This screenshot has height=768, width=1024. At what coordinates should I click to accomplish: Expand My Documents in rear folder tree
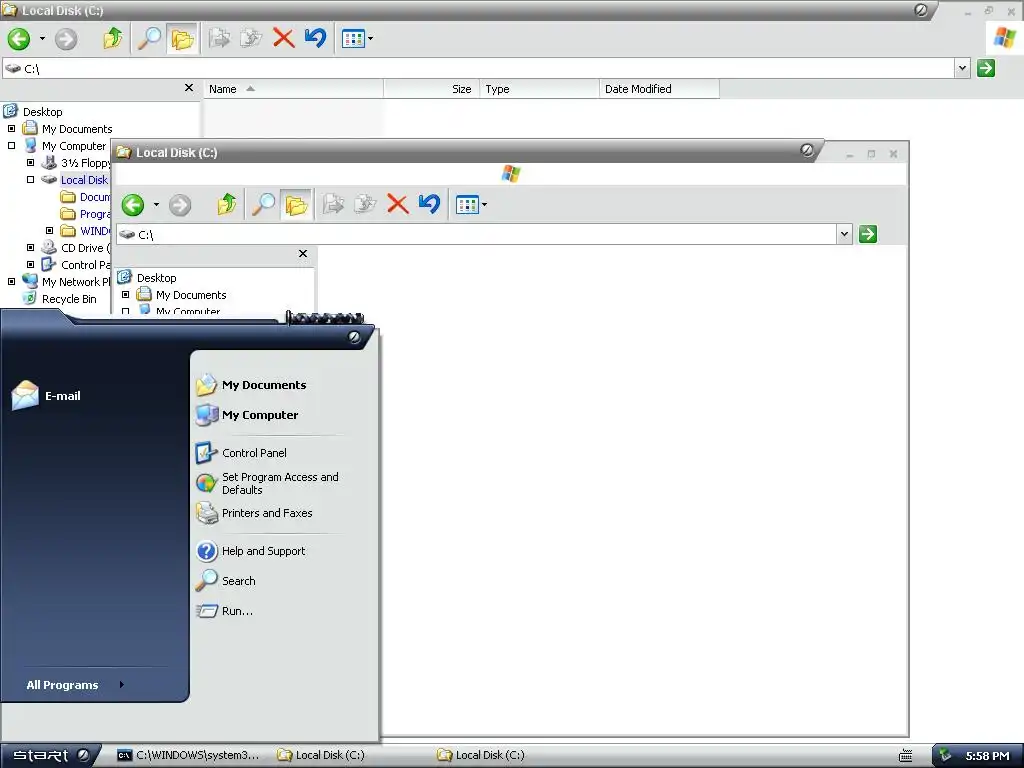11,129
